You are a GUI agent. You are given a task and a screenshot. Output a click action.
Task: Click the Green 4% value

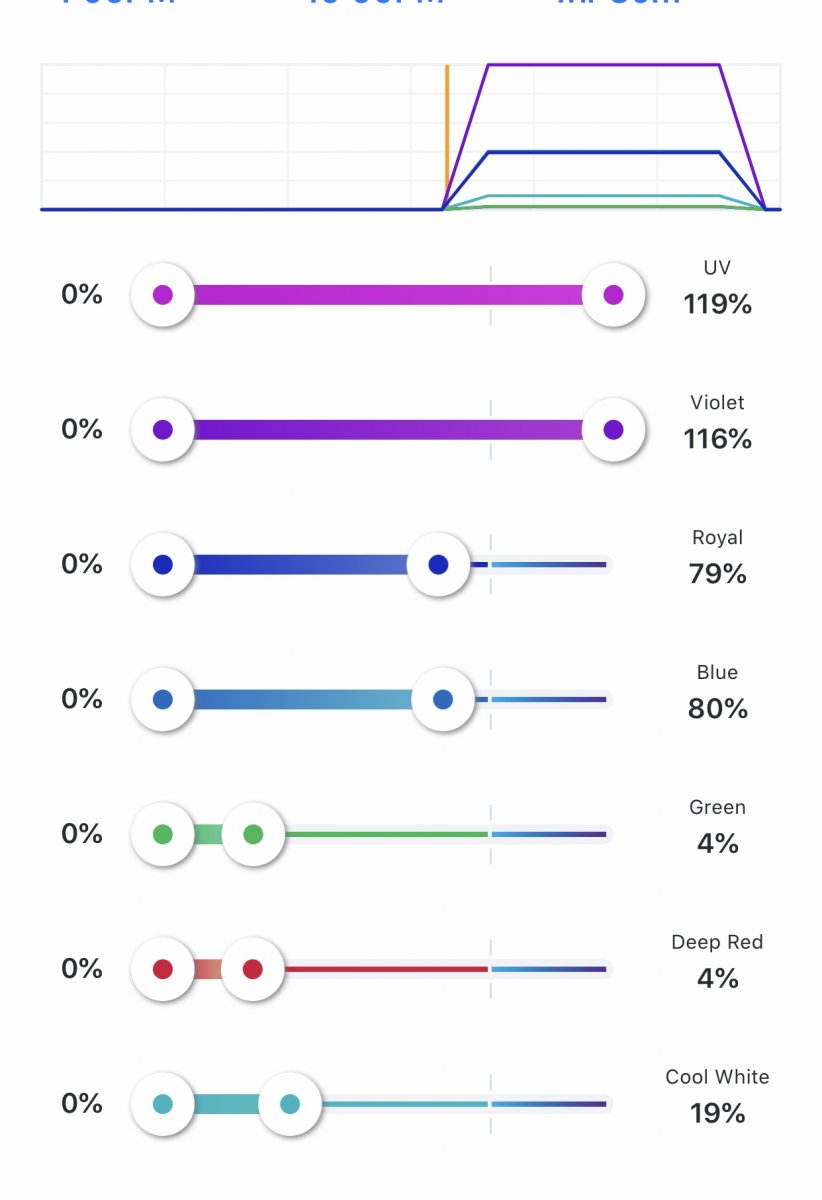point(717,844)
